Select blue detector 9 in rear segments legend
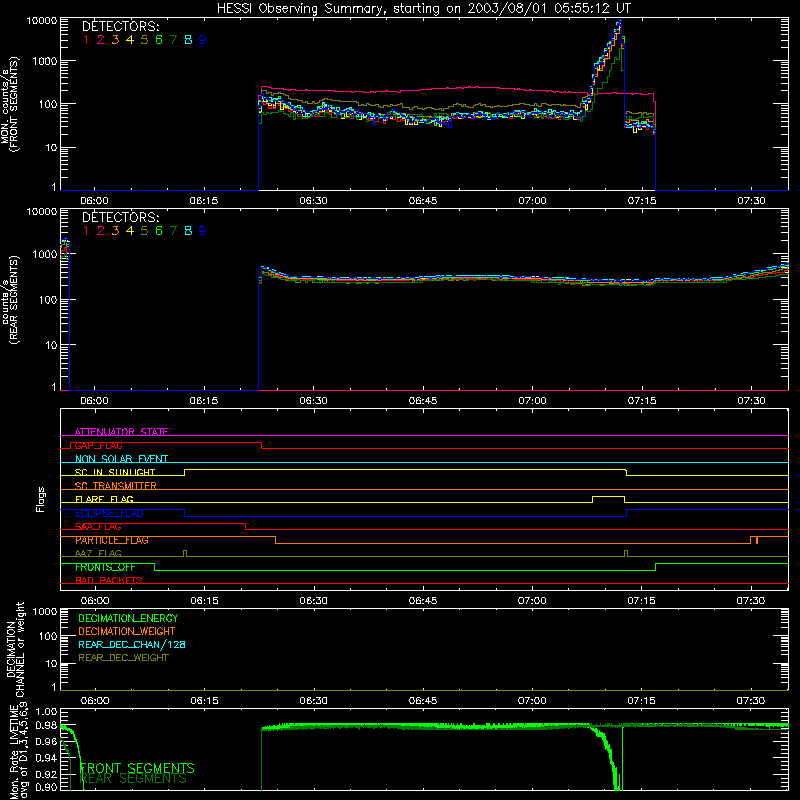Screen dimensions: 800x800 203,231
